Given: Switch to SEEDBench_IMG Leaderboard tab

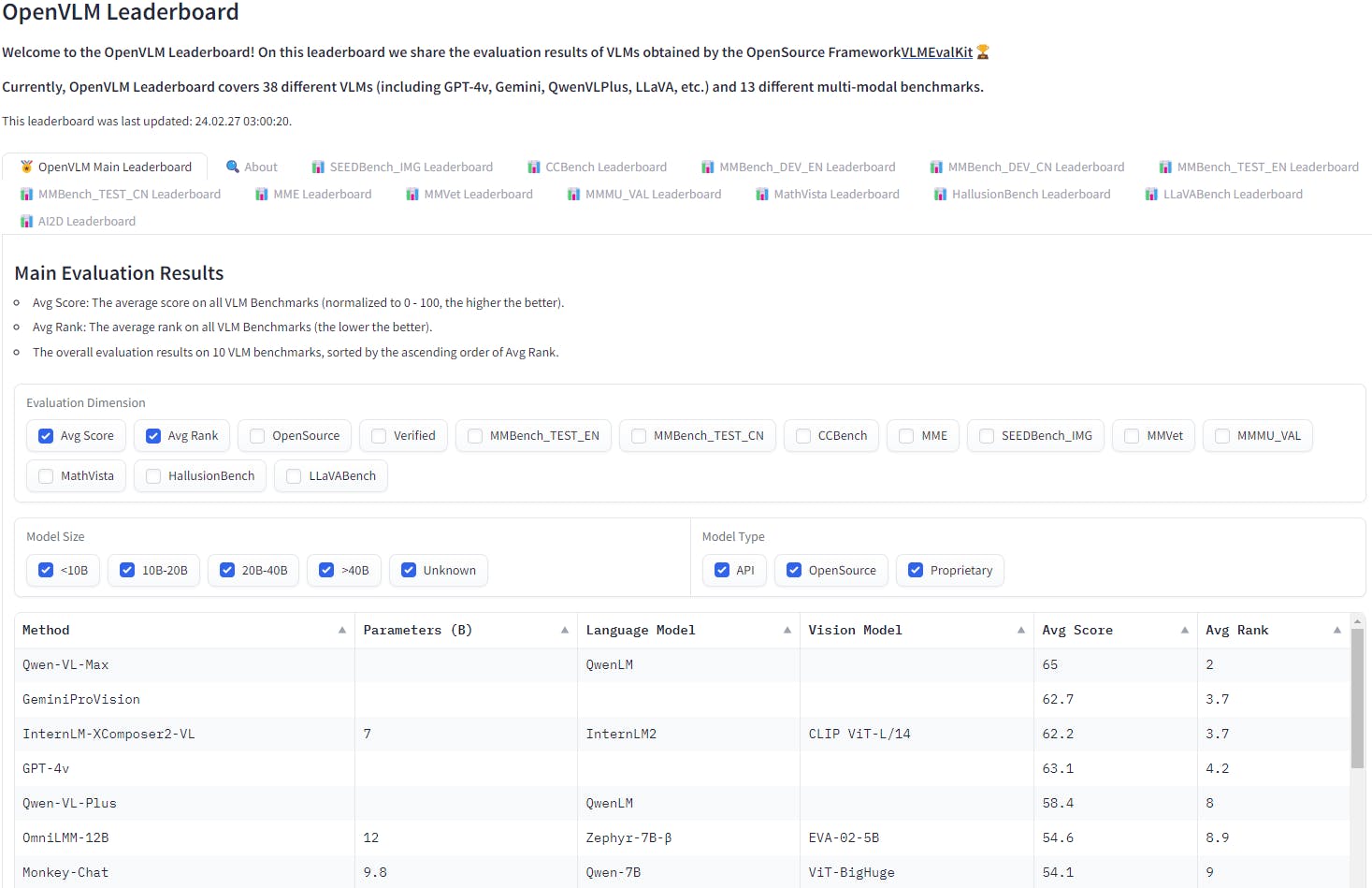Looking at the screenshot, I should [402, 167].
